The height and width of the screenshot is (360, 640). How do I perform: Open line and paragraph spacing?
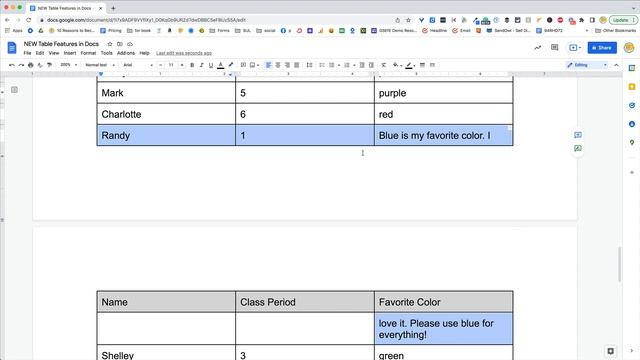[x=309, y=65]
